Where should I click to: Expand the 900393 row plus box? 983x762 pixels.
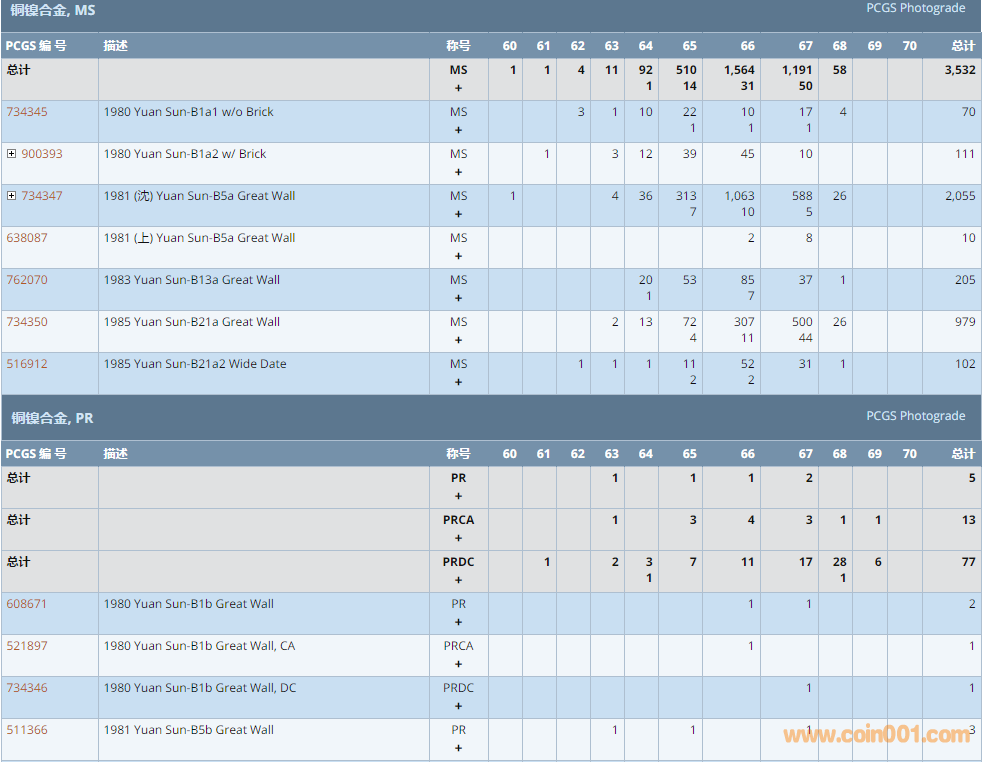11,154
